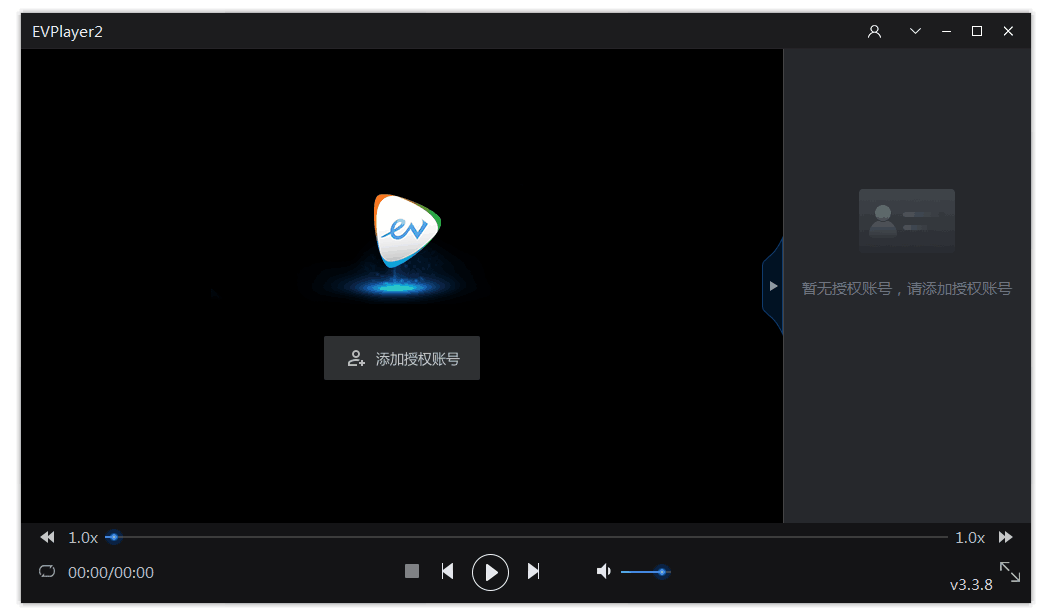The image size is (1052, 616).
Task: Open the title bar dropdown chevron
Action: [x=915, y=31]
